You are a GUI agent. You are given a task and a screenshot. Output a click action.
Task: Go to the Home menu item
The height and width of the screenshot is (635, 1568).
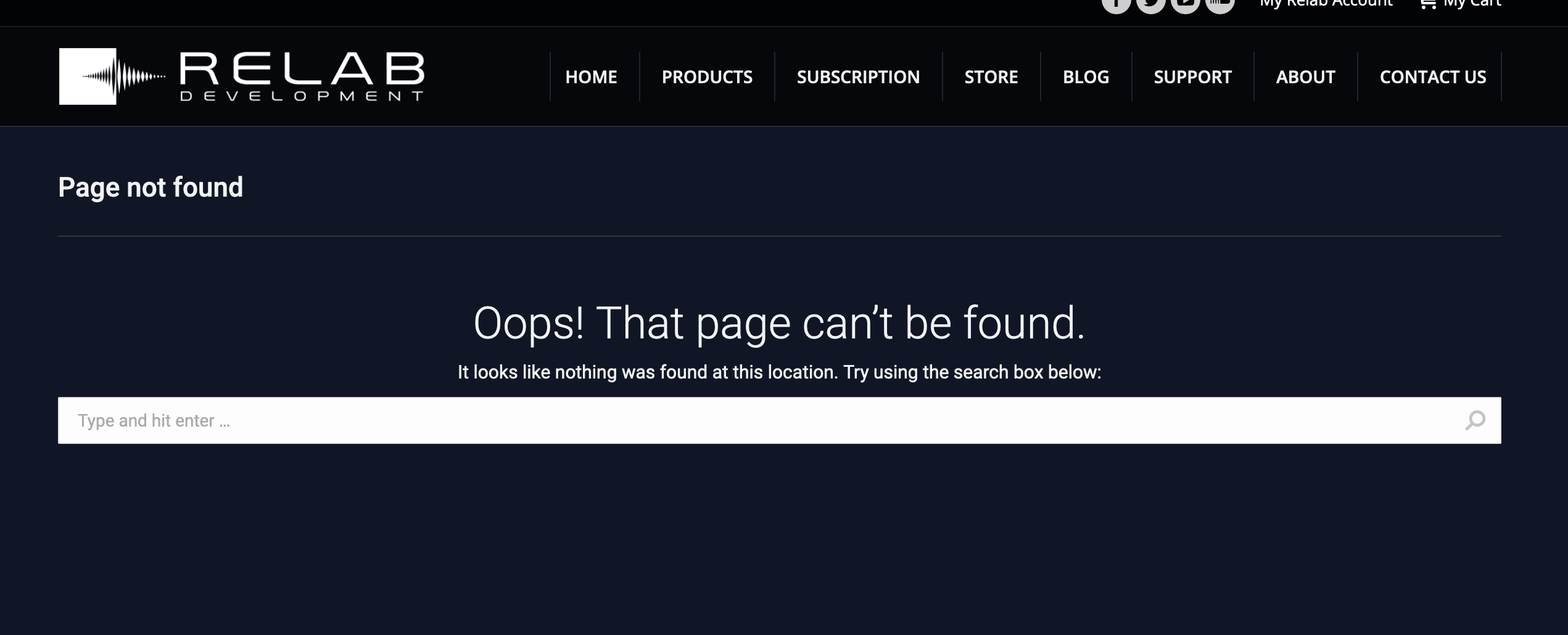[x=591, y=77]
